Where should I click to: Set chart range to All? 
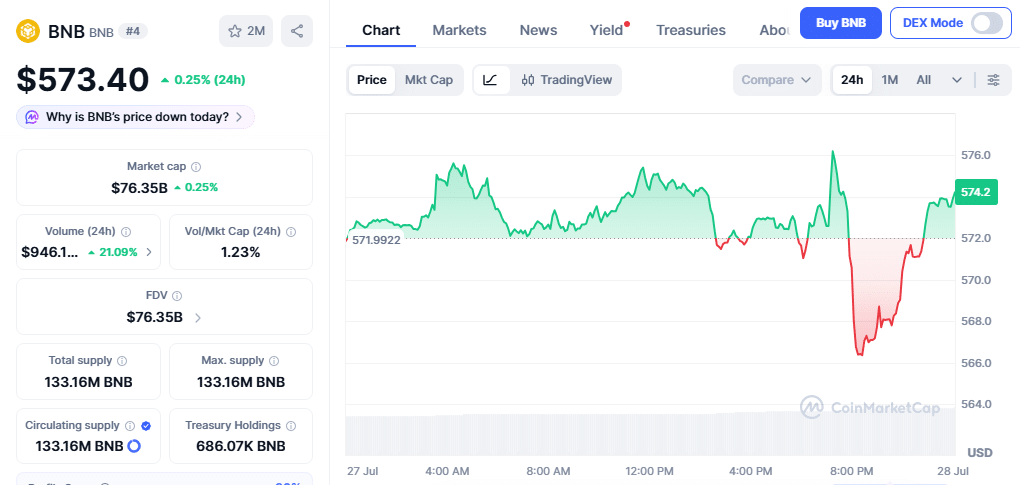tap(923, 80)
